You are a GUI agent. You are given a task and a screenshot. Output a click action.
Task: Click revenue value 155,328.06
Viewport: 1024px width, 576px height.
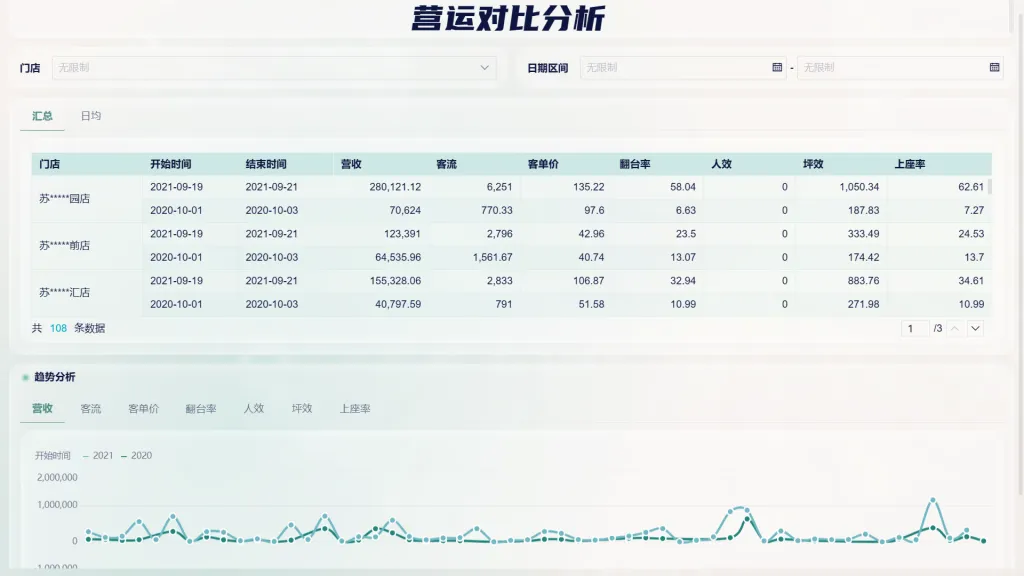(x=395, y=281)
